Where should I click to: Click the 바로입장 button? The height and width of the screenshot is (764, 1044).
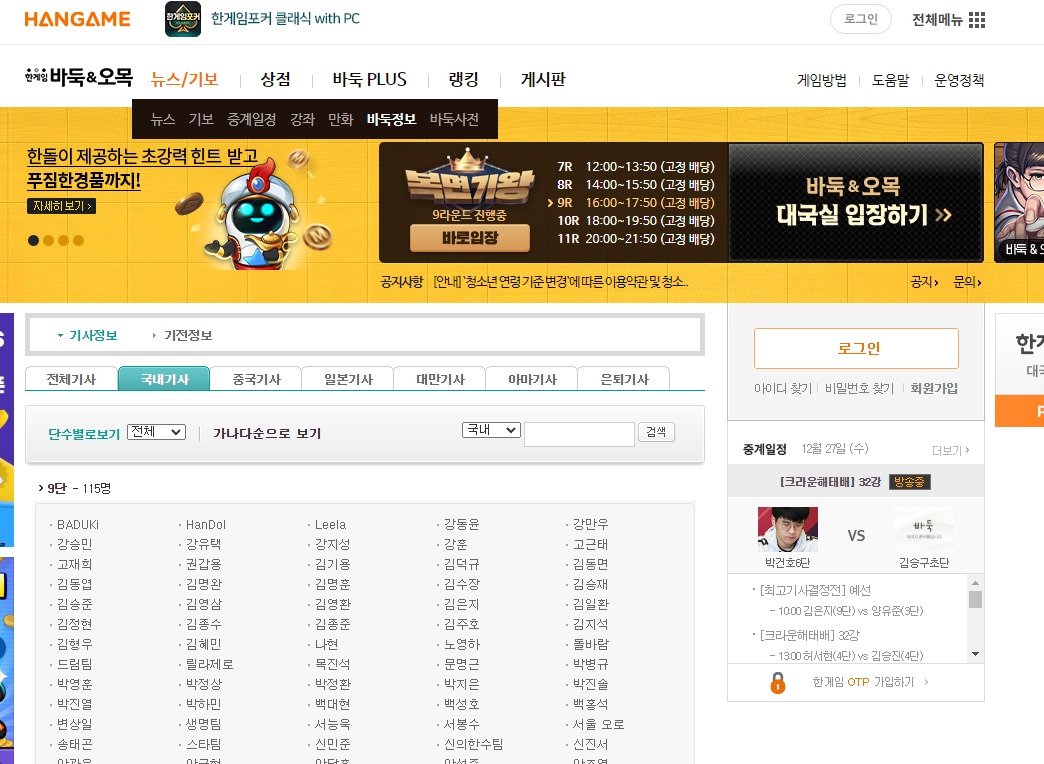coord(470,238)
